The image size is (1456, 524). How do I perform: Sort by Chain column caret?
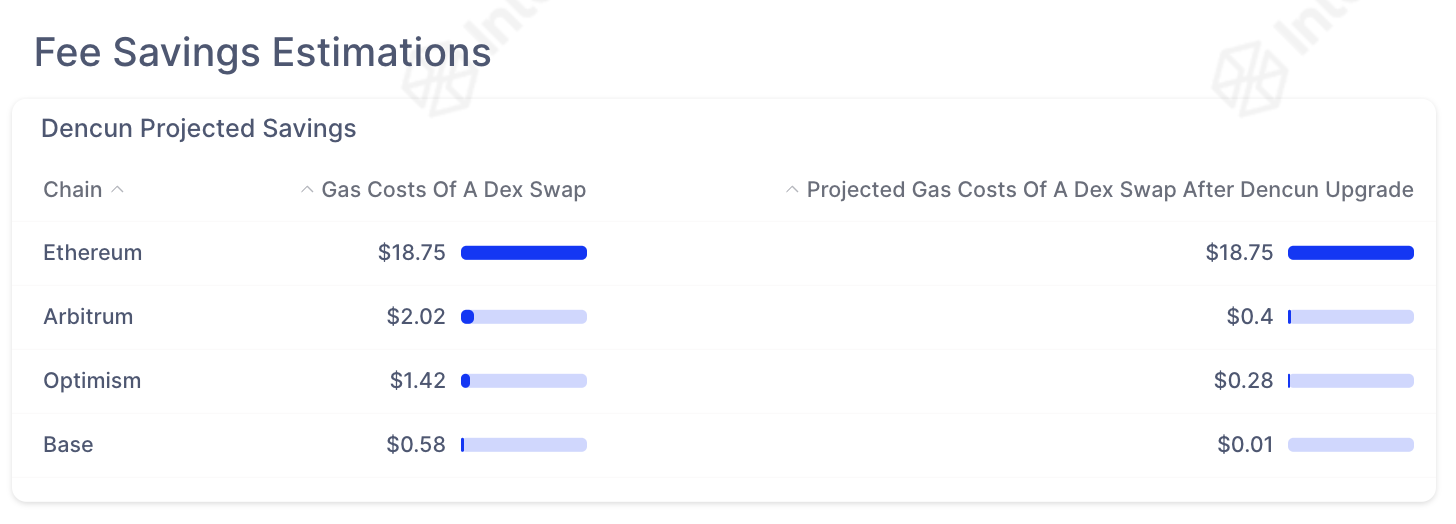pos(117,189)
